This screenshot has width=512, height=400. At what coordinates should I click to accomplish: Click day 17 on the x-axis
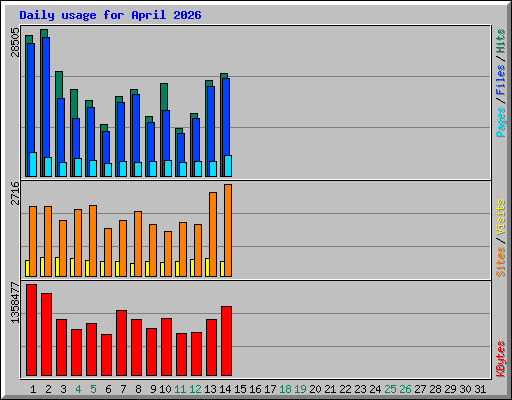(x=270, y=389)
